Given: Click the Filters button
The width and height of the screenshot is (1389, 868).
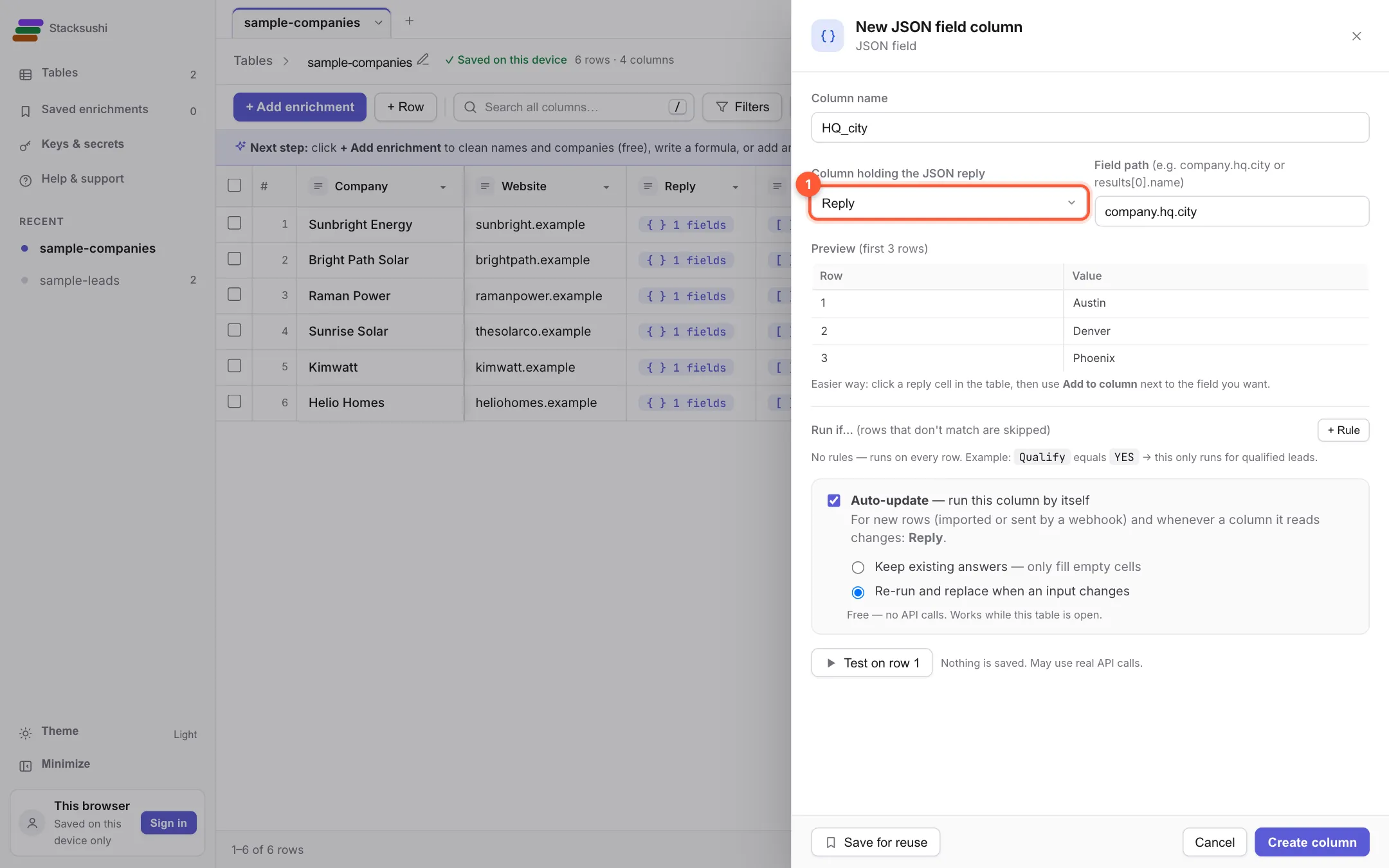Looking at the screenshot, I should (x=742, y=107).
